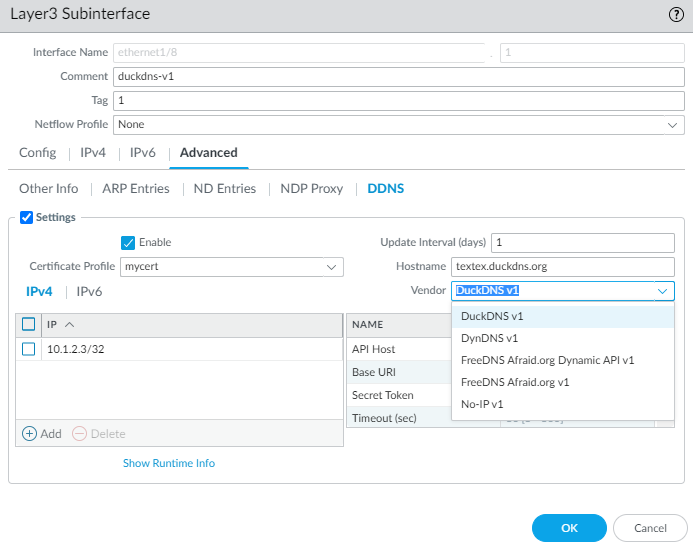Click the help question mark icon
This screenshot has width=693, height=556.
pyautogui.click(x=676, y=15)
